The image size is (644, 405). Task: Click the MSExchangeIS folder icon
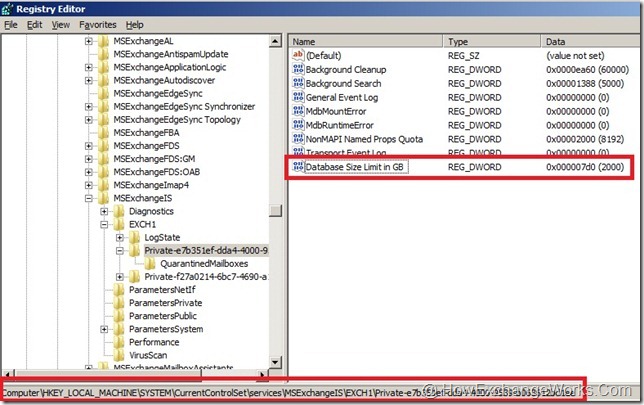(x=104, y=198)
